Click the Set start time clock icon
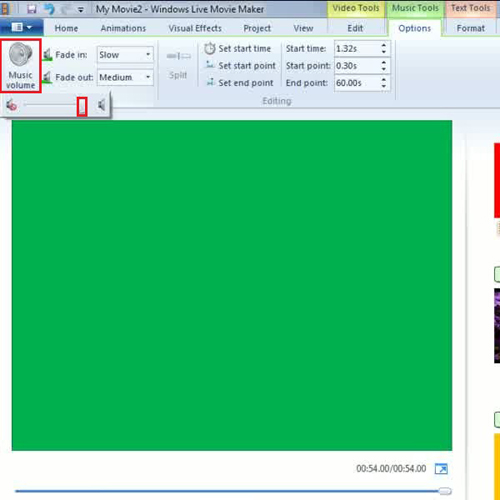The height and width of the screenshot is (500, 500). [210, 49]
